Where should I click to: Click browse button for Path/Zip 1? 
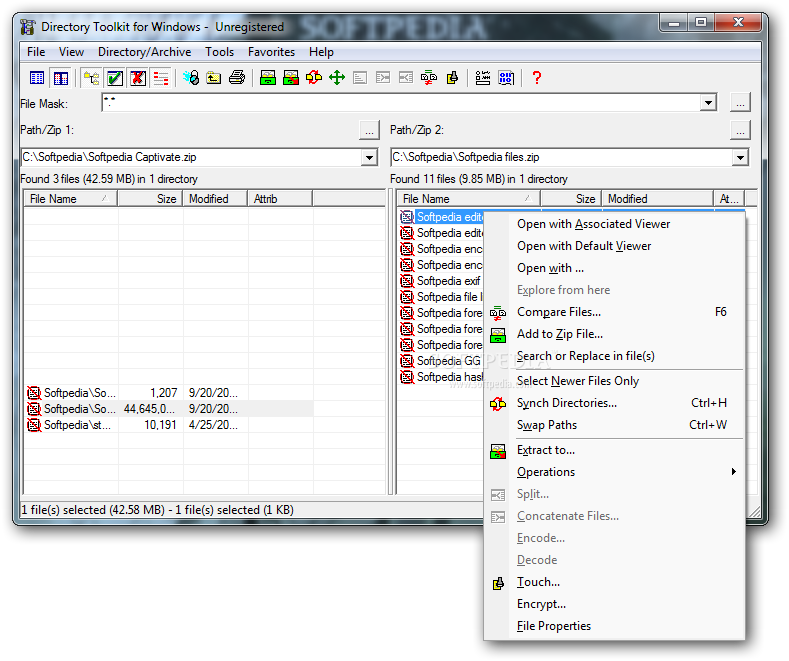pos(369,130)
